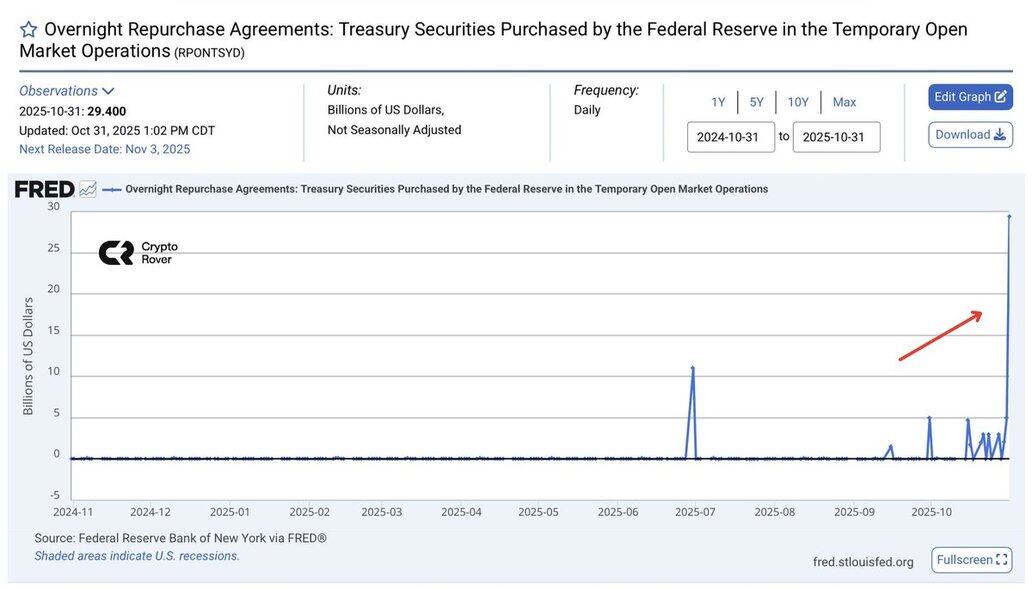
Task: Click the pencil icon on Edit Graph
Action: pyautogui.click(x=1000, y=97)
